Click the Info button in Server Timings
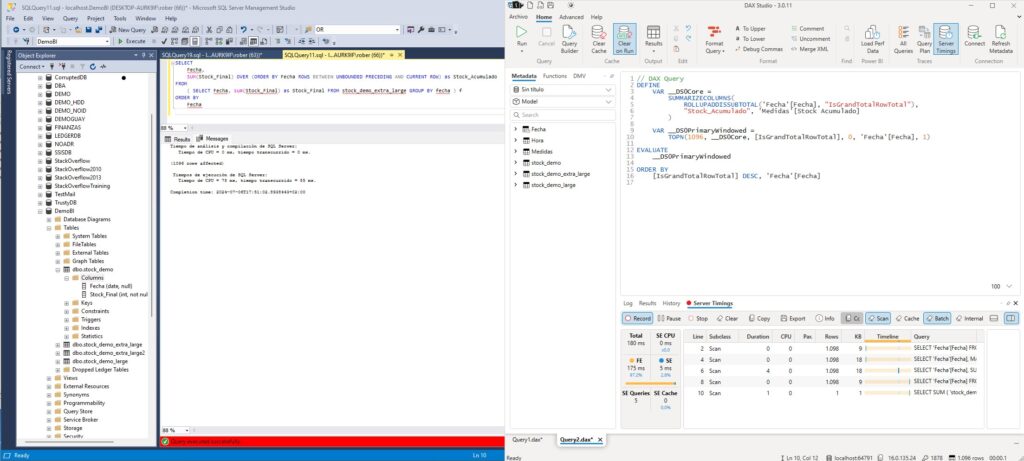The image size is (1024, 461). click(x=824, y=319)
